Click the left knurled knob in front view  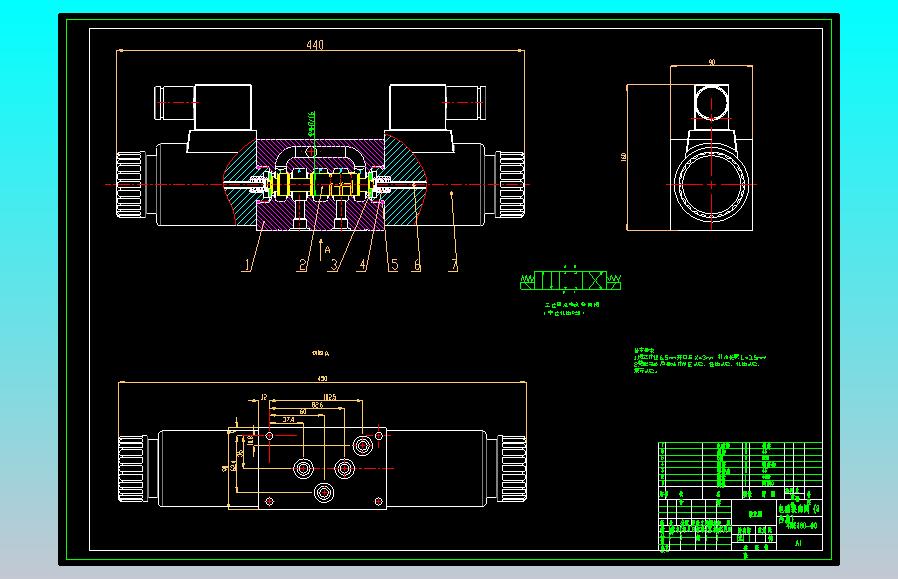130,184
